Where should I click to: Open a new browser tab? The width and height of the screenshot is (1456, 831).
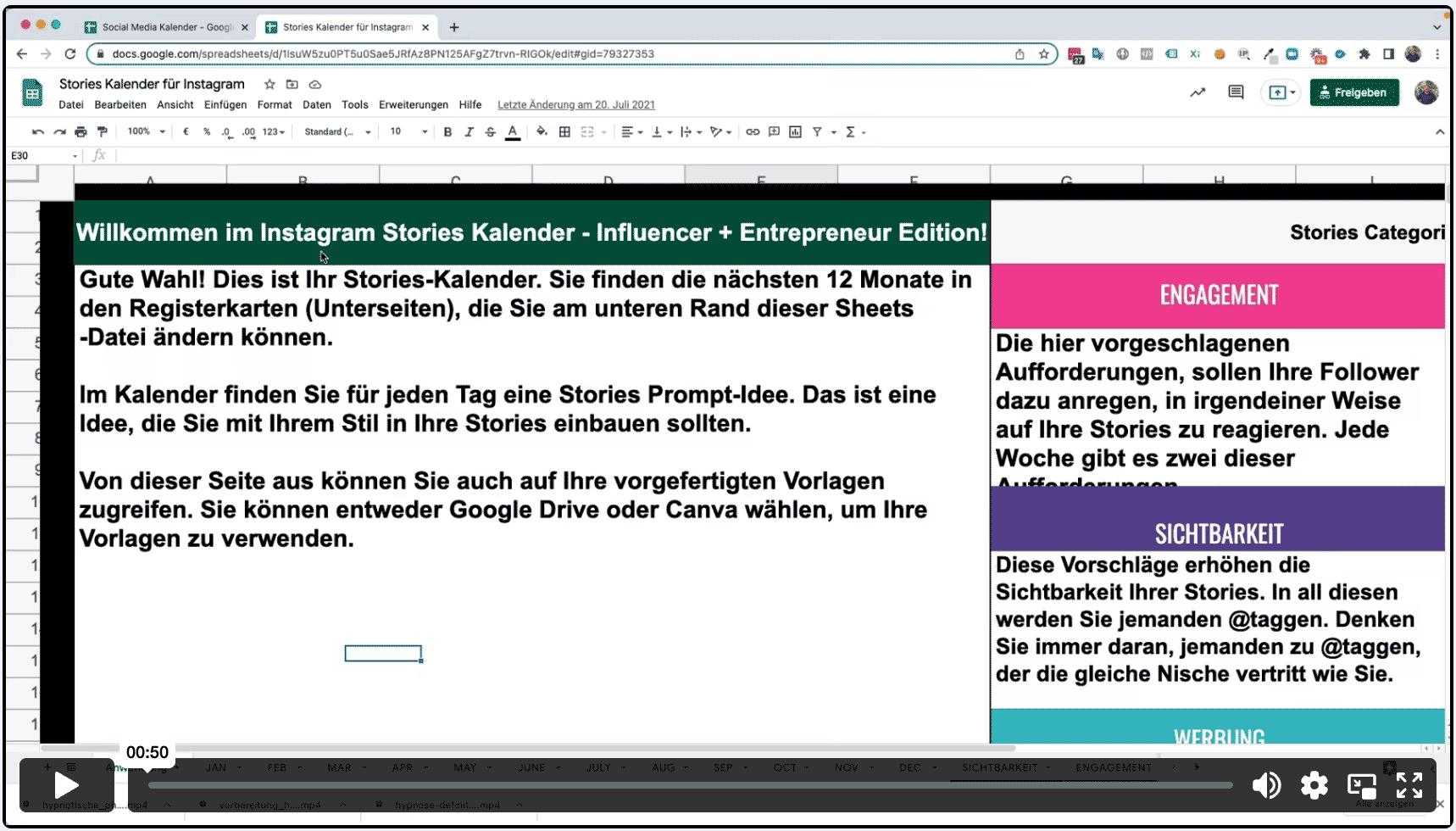click(x=454, y=27)
